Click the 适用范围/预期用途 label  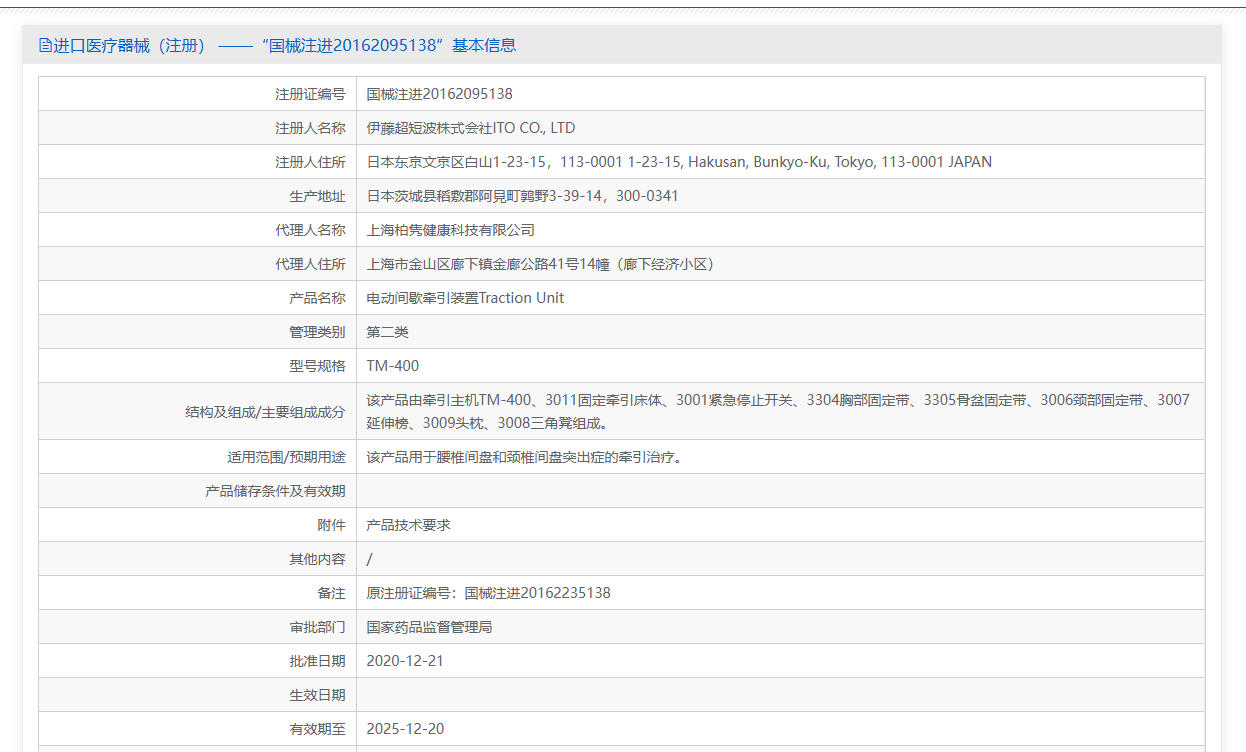(x=286, y=457)
